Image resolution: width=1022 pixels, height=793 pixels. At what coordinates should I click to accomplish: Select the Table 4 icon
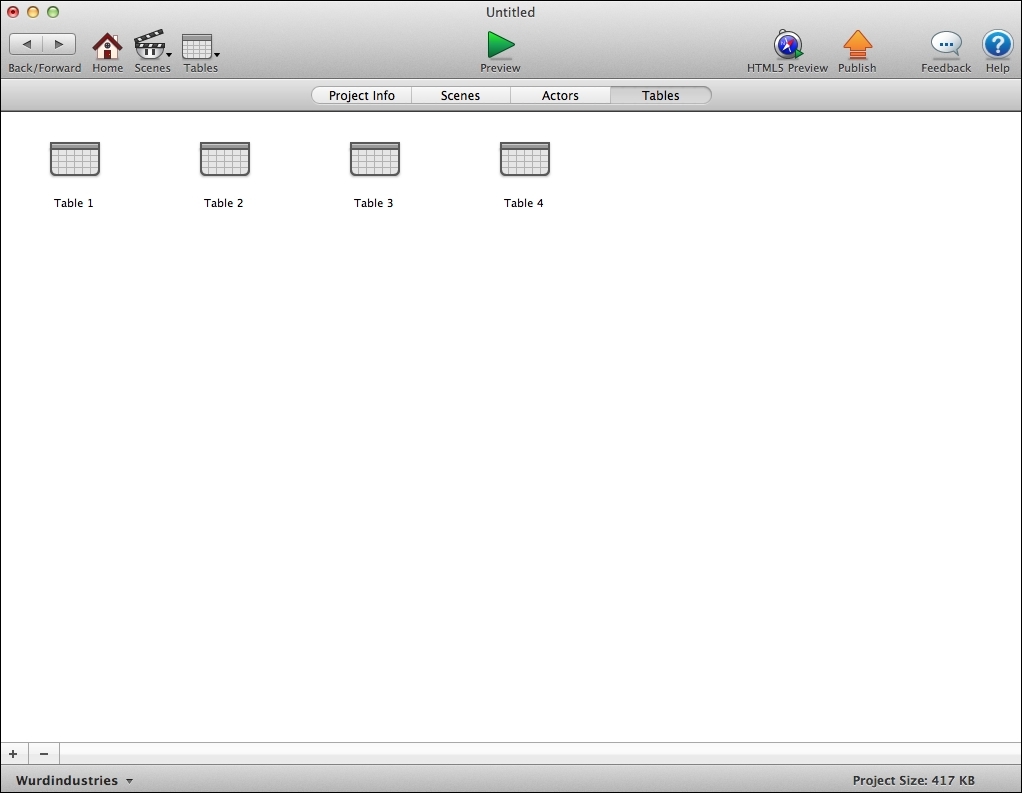tap(525, 159)
